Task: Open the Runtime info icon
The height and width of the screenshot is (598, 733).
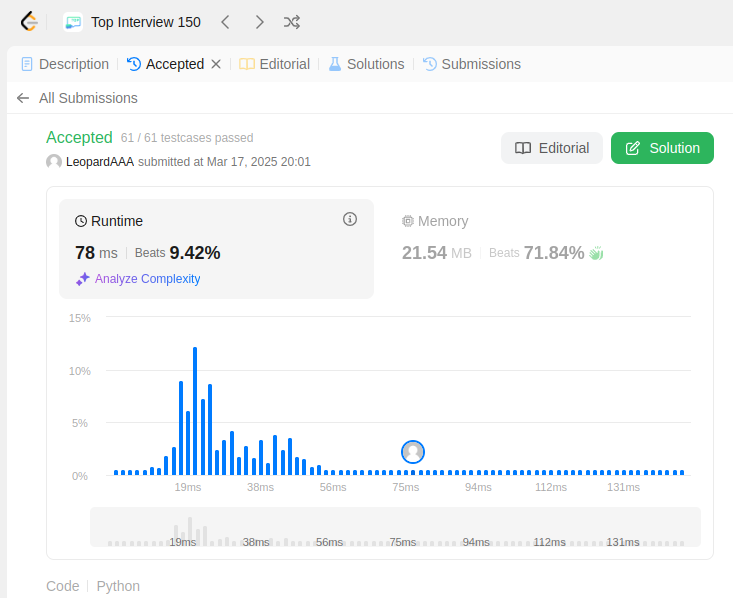Action: [x=350, y=219]
